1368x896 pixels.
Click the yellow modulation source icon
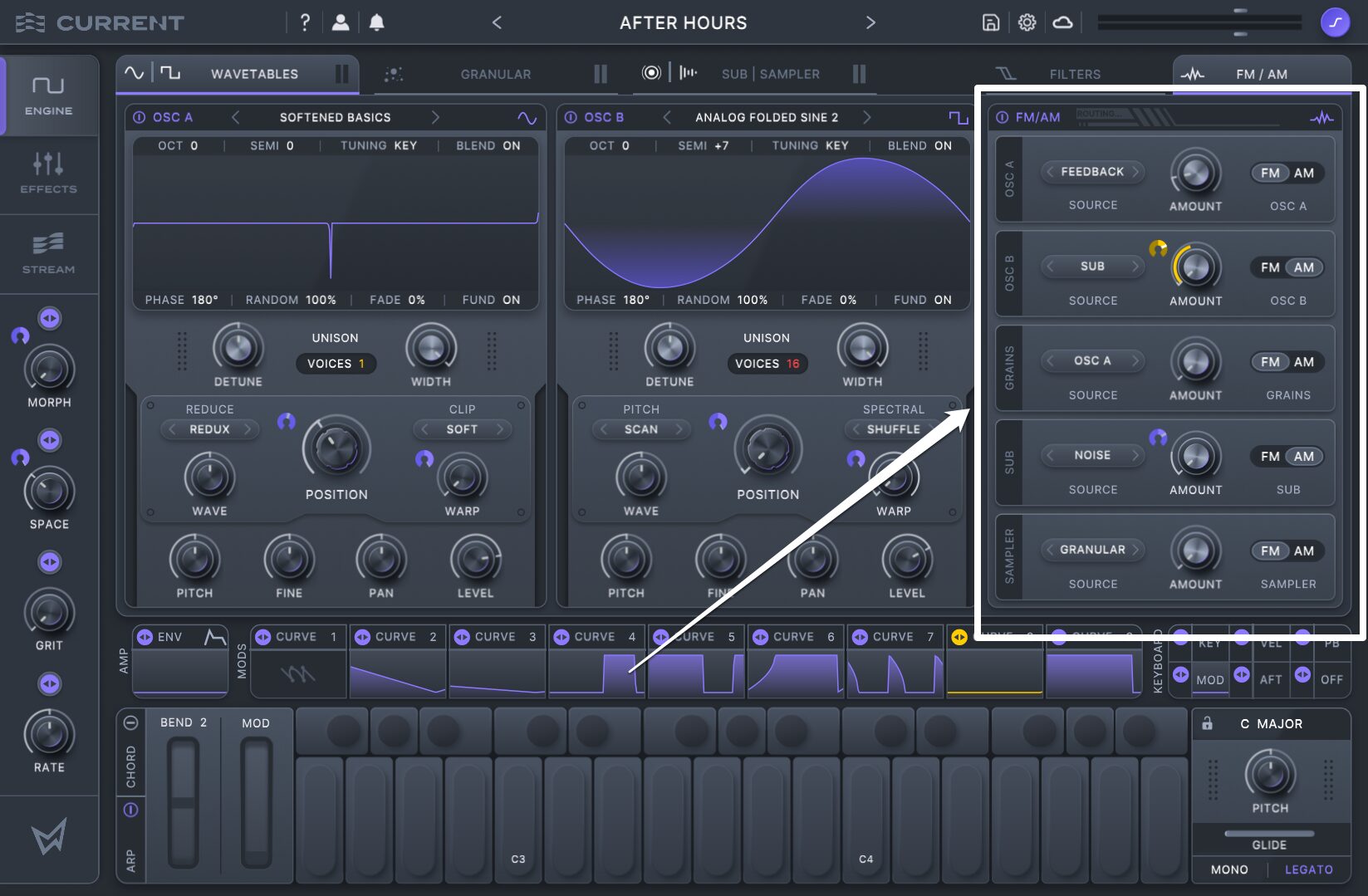(959, 637)
